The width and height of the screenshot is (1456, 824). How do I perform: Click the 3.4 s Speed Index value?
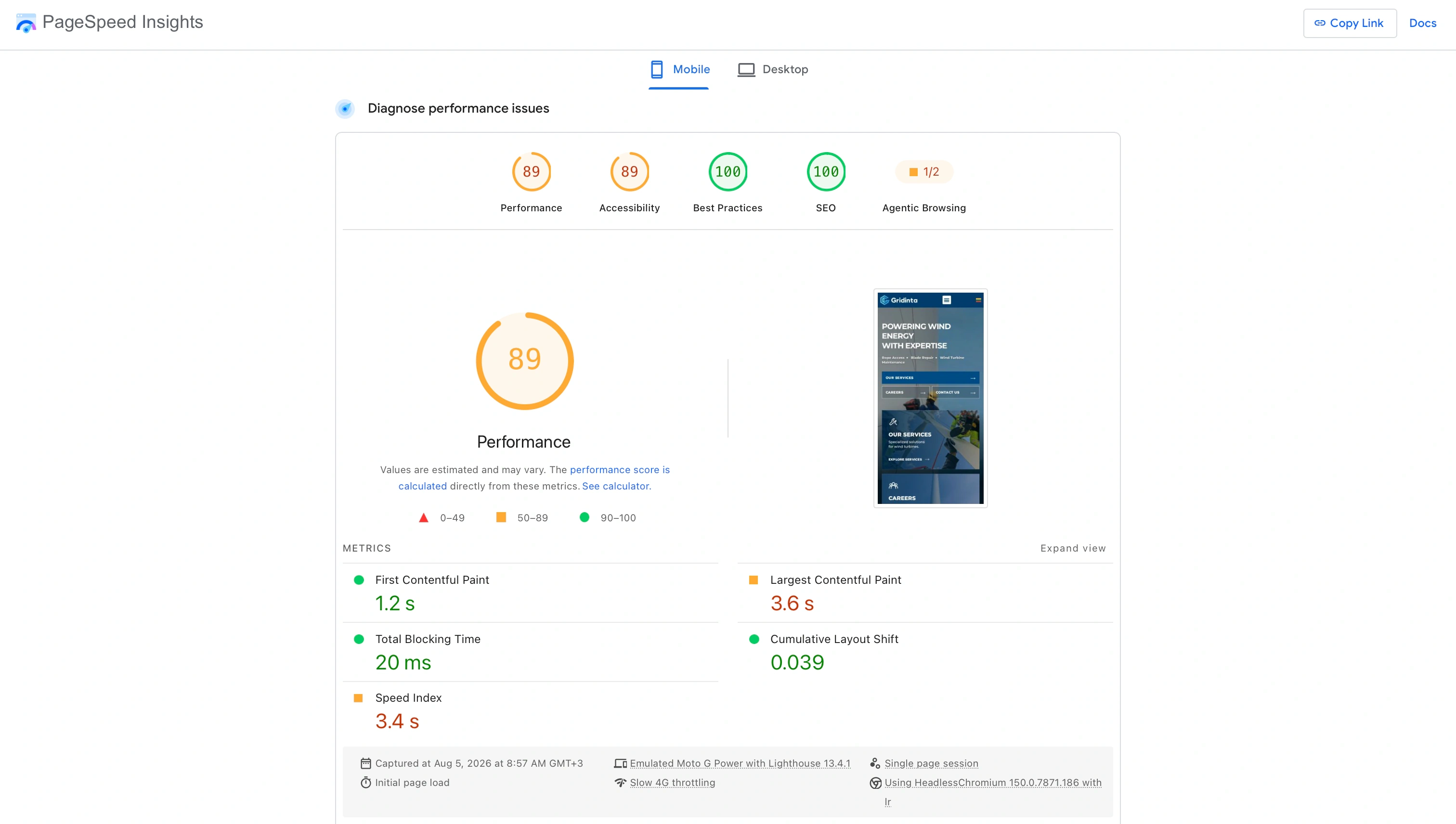click(397, 721)
